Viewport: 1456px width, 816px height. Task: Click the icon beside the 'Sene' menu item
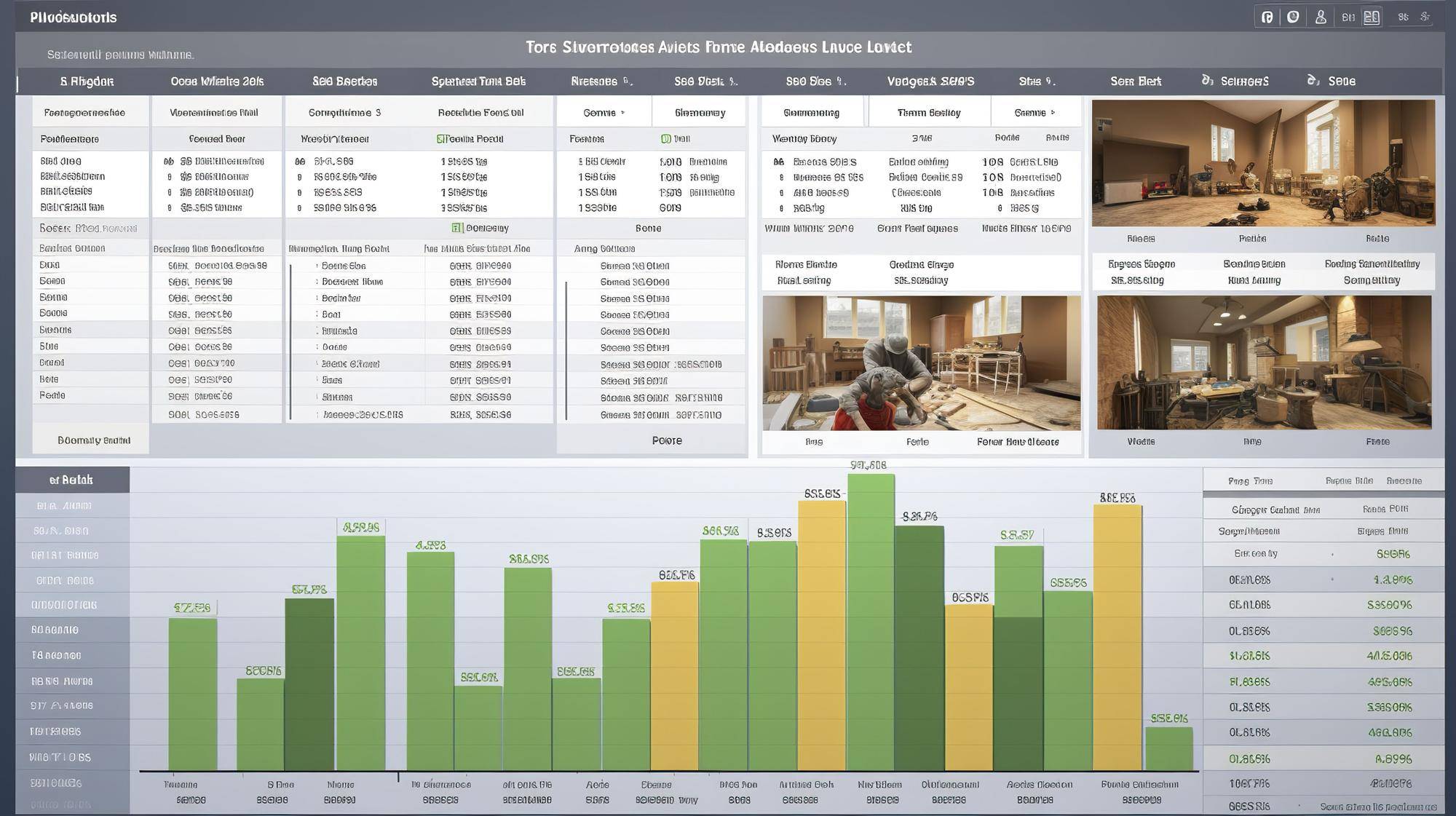pyautogui.click(x=1313, y=80)
